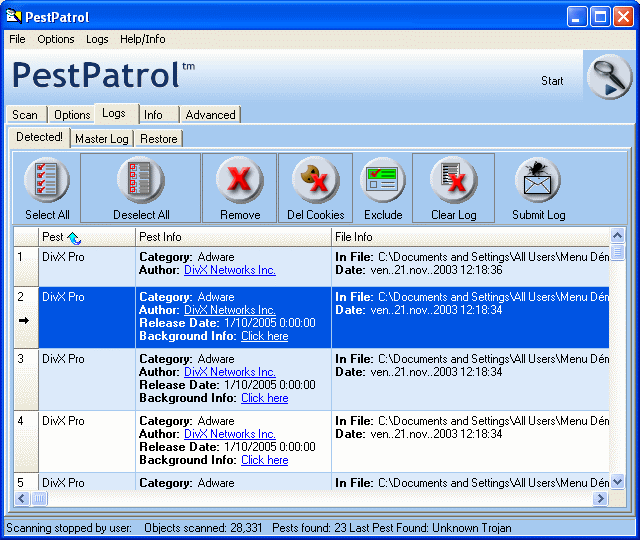Select row number 5 header
Image resolution: width=640 pixels, height=540 pixels.
pos(26,482)
